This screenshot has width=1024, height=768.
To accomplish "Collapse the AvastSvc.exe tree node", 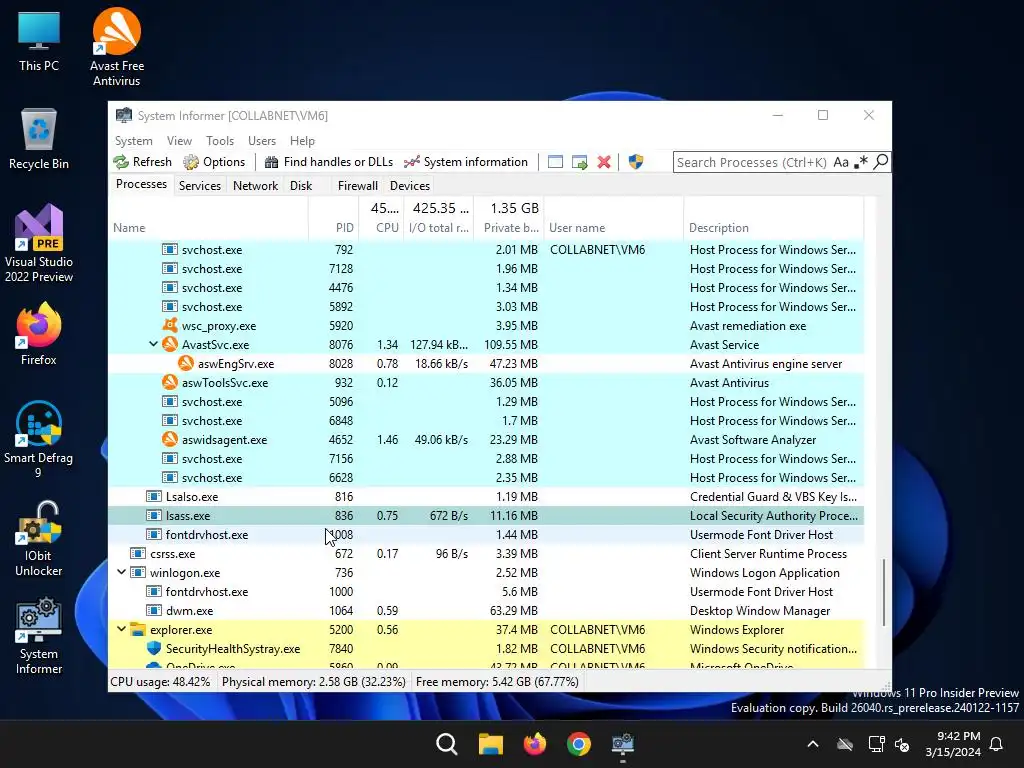I will click(x=153, y=344).
